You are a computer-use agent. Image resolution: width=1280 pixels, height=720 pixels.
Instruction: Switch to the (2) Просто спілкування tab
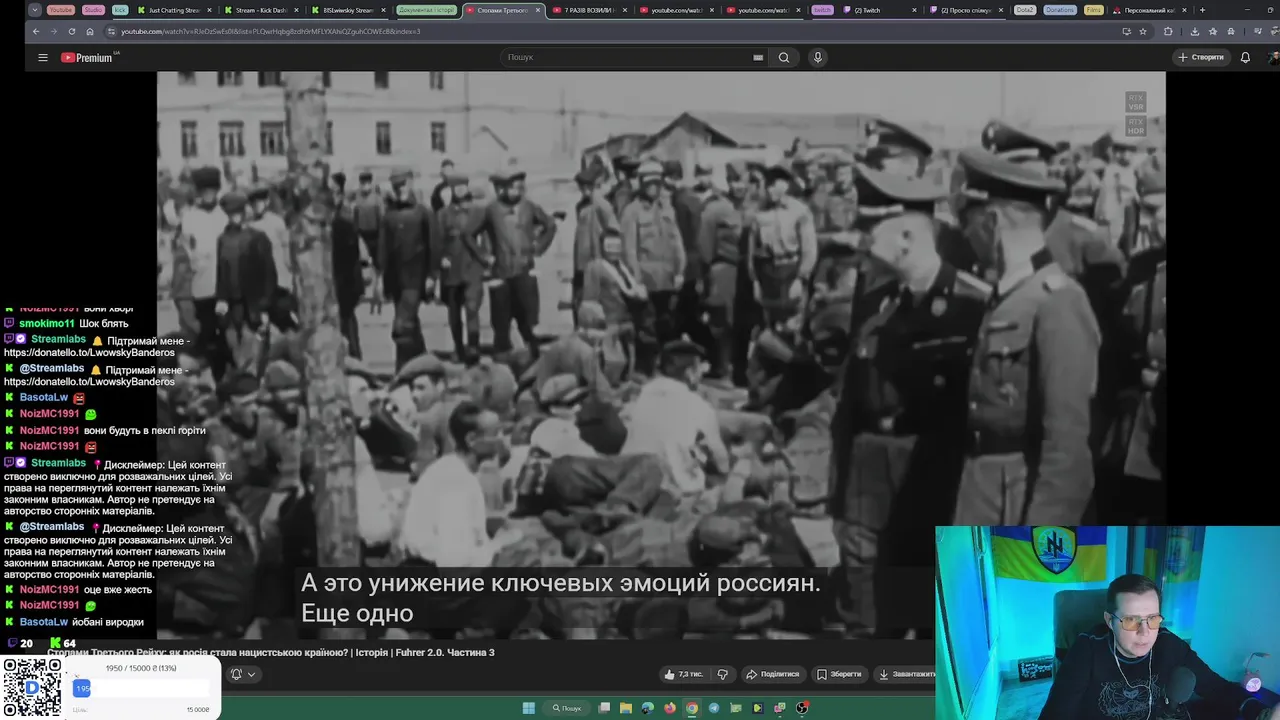click(x=965, y=10)
